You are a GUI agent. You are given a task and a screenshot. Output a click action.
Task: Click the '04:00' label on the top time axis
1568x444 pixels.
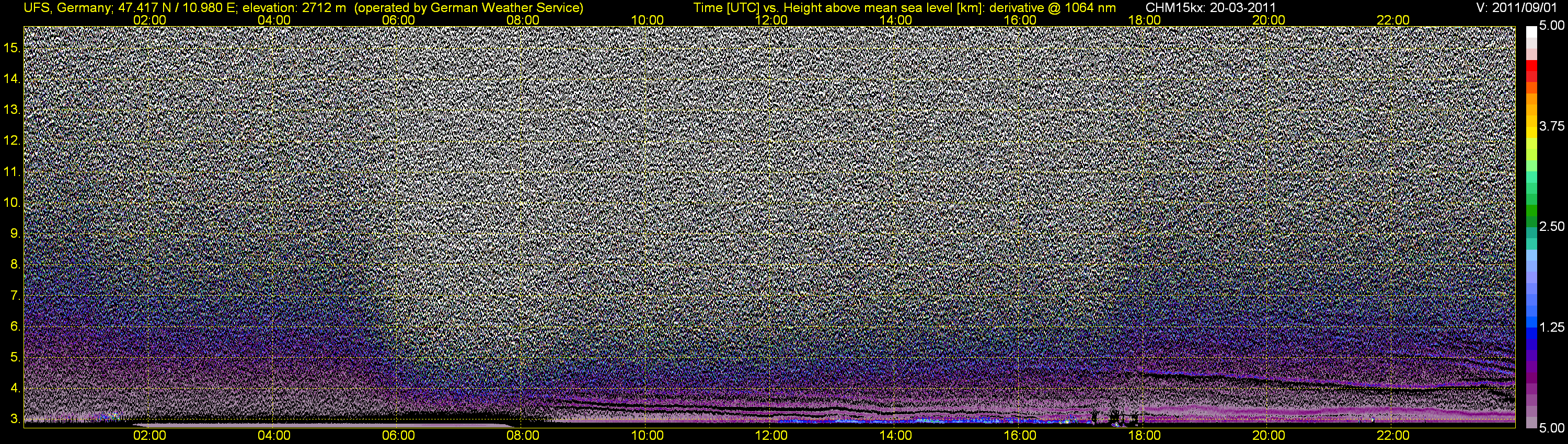point(274,20)
